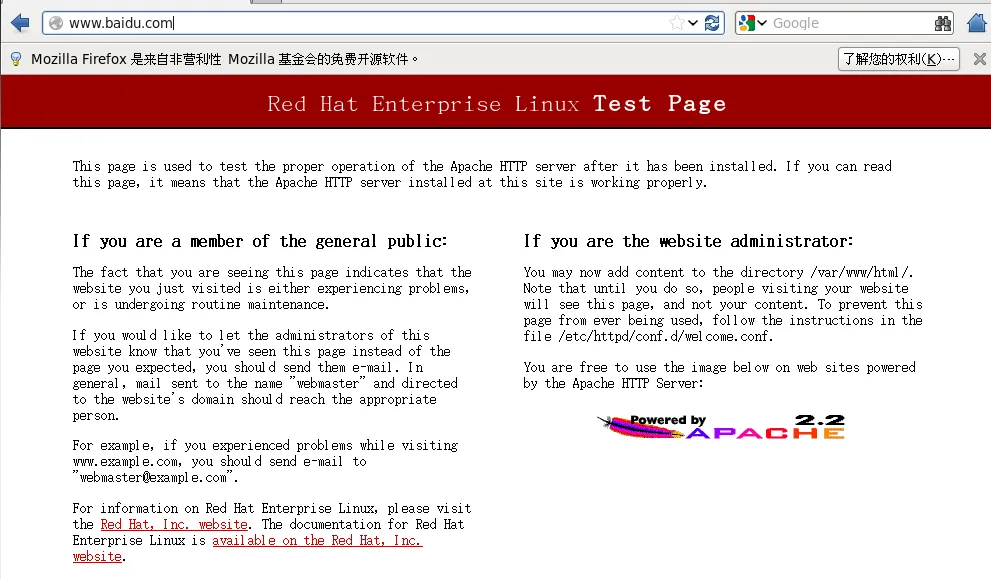Open the search engine selector dropdown
991x579 pixels.
pyautogui.click(x=762, y=23)
